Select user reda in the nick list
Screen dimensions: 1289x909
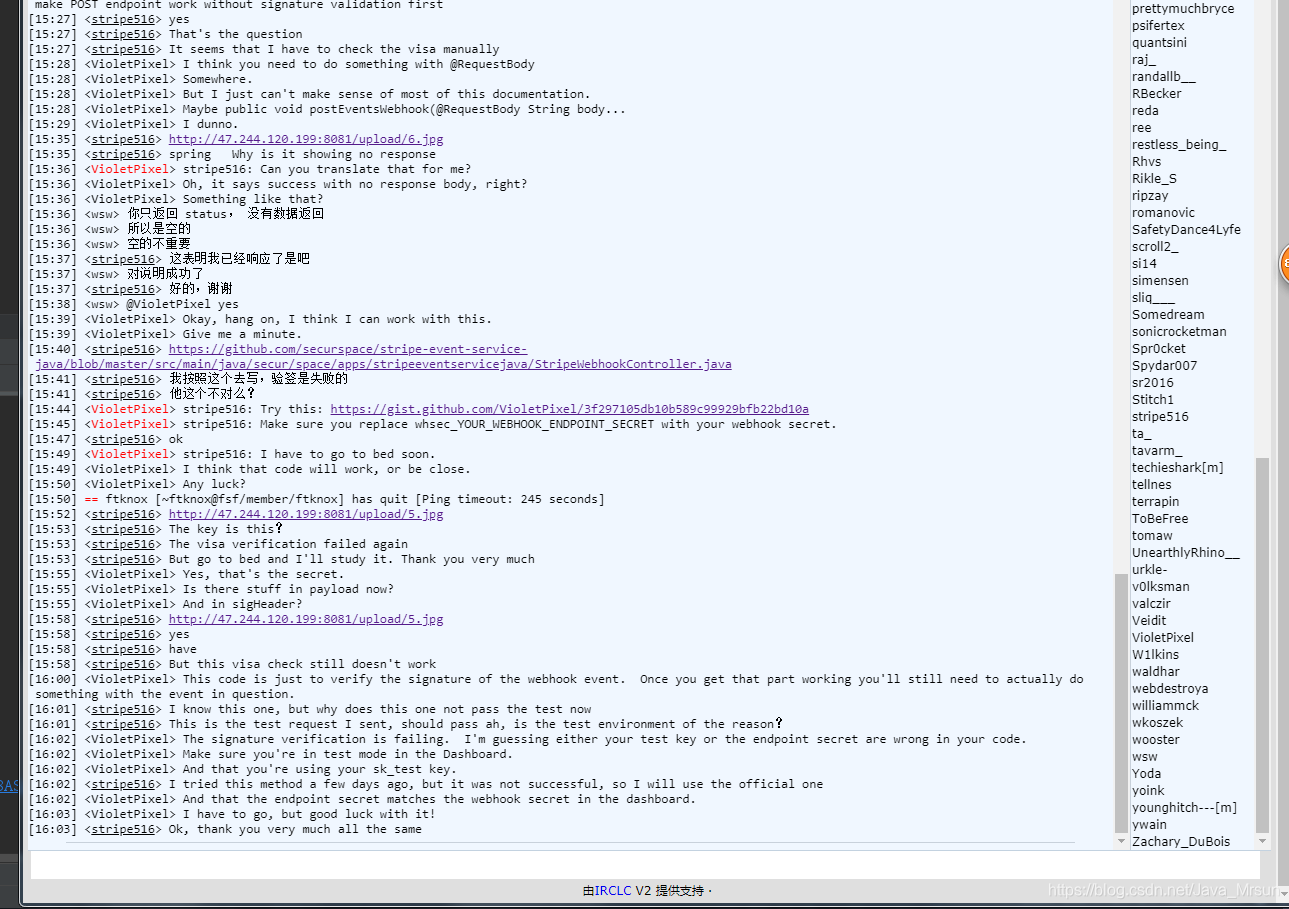tap(1145, 111)
